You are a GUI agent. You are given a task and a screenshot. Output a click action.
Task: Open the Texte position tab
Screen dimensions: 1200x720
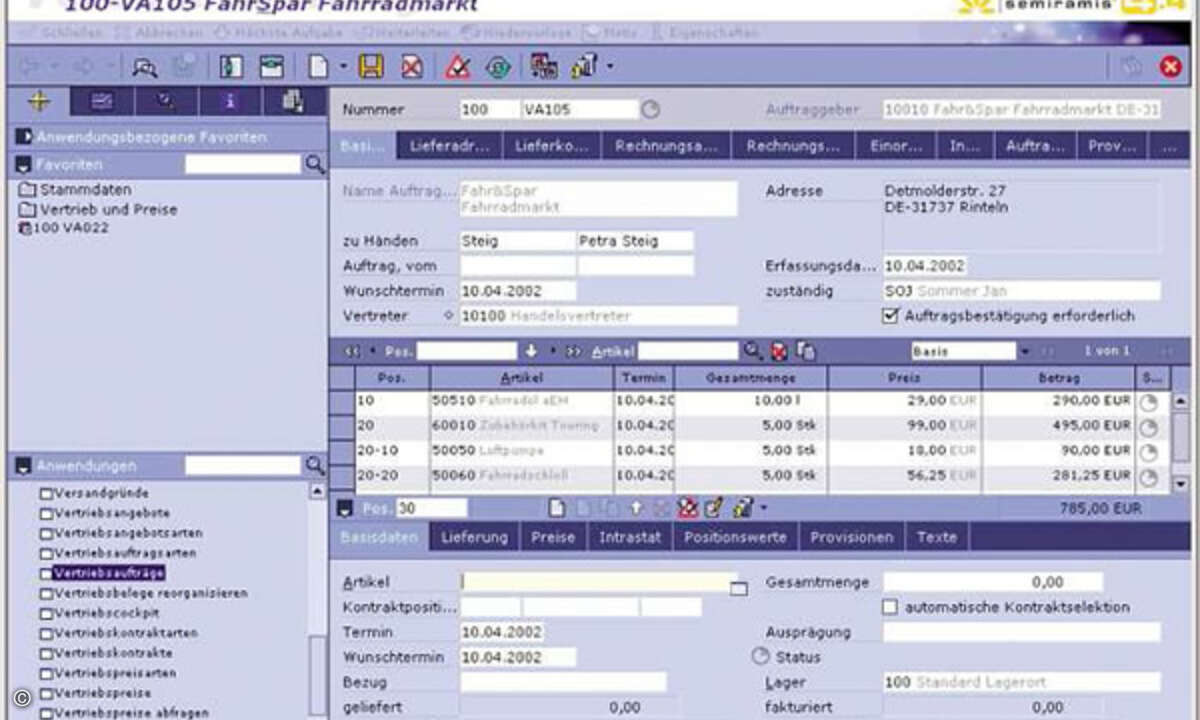click(x=937, y=537)
